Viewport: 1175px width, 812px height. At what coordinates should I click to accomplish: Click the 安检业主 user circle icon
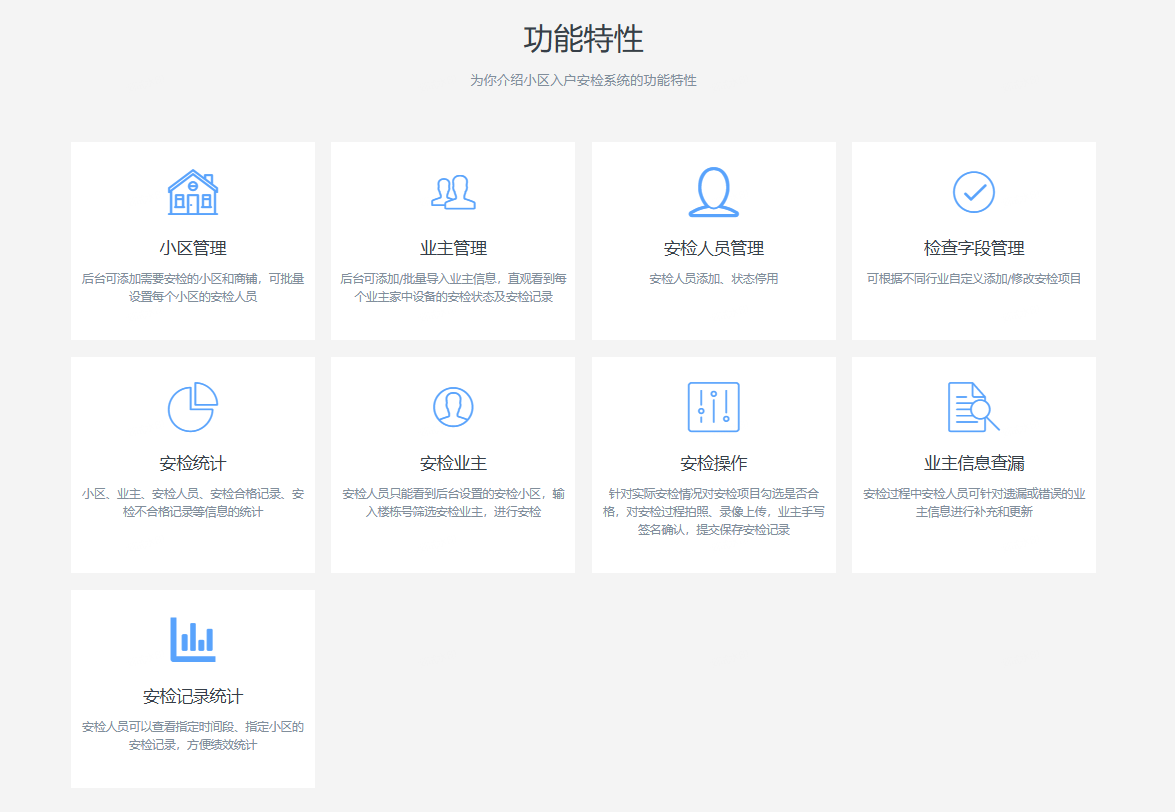[x=453, y=406]
